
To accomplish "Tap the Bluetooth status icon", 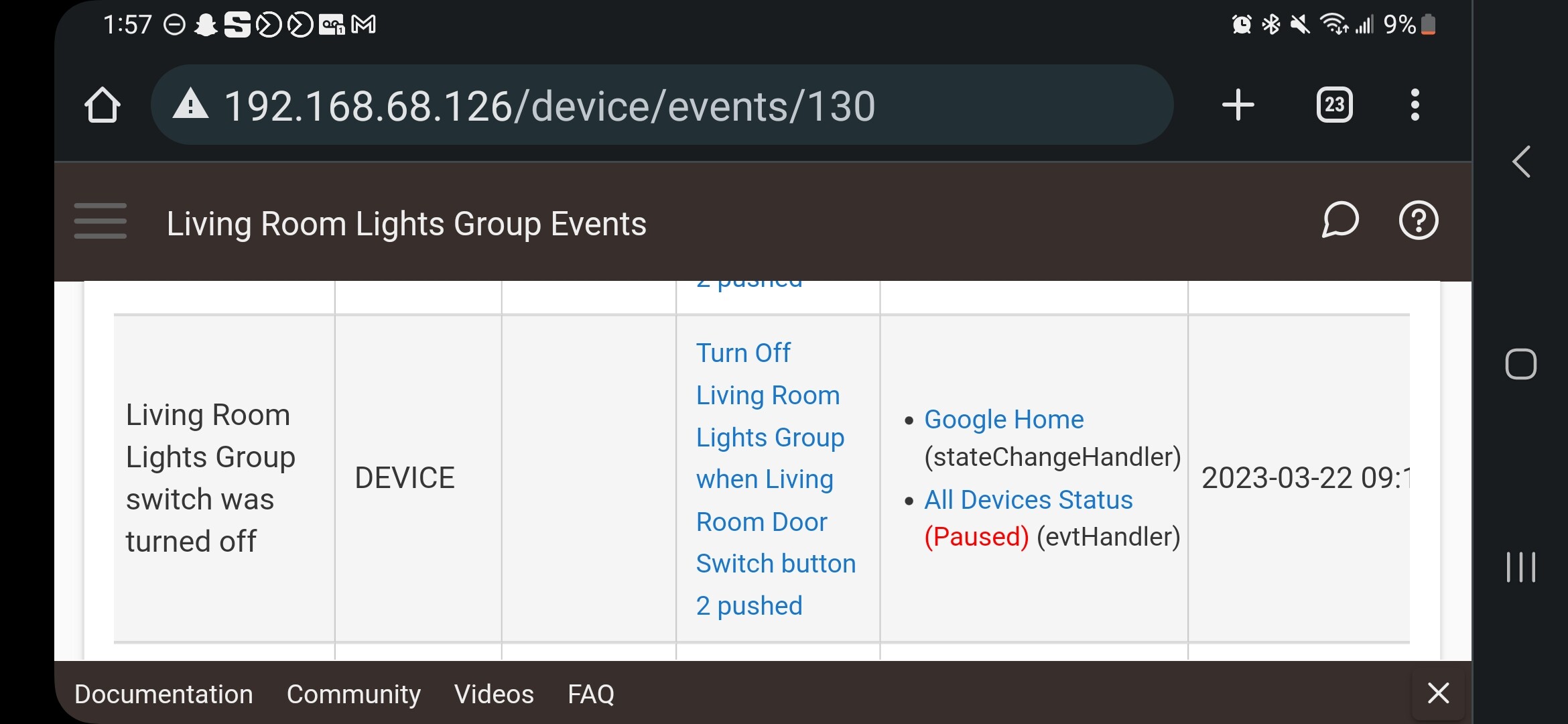I will pos(1270,25).
